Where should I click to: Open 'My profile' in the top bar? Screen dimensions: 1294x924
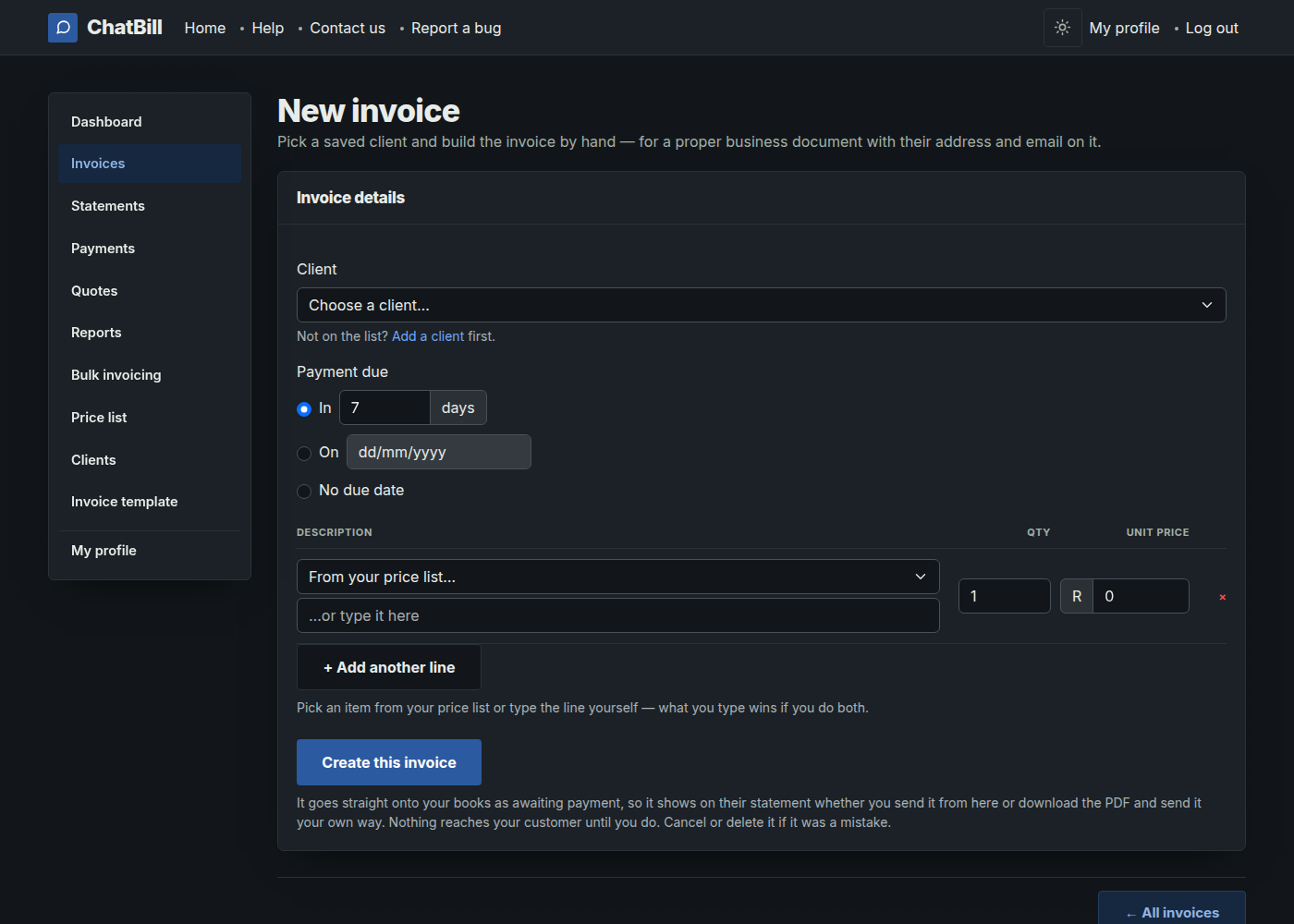[1125, 28]
